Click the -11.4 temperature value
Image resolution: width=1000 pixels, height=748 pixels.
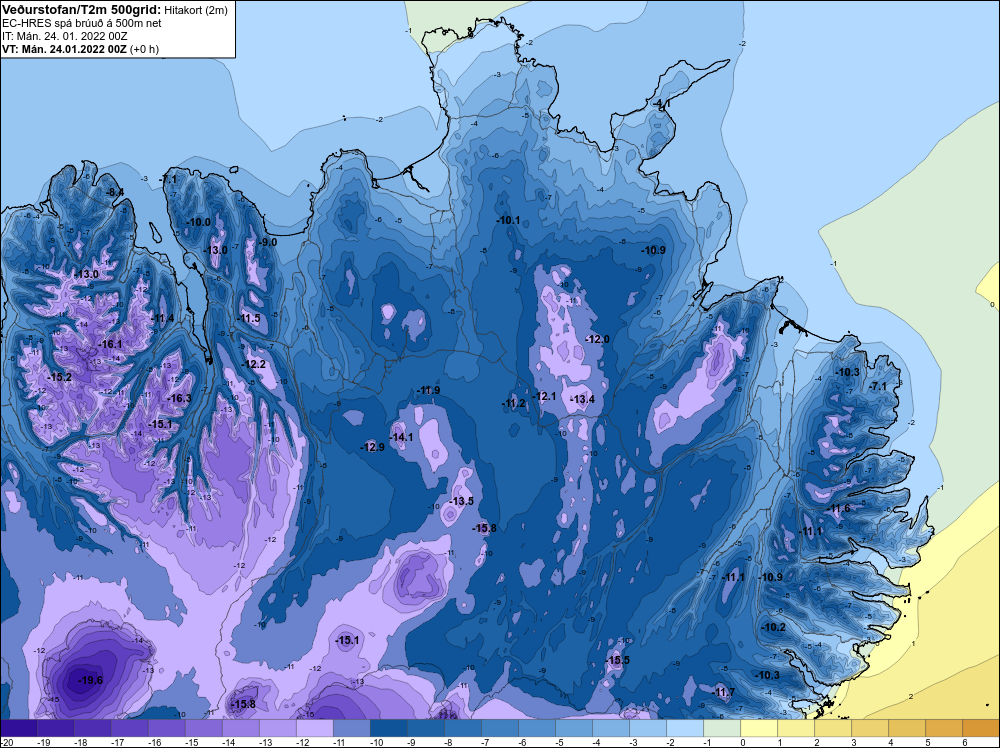pyautogui.click(x=162, y=318)
